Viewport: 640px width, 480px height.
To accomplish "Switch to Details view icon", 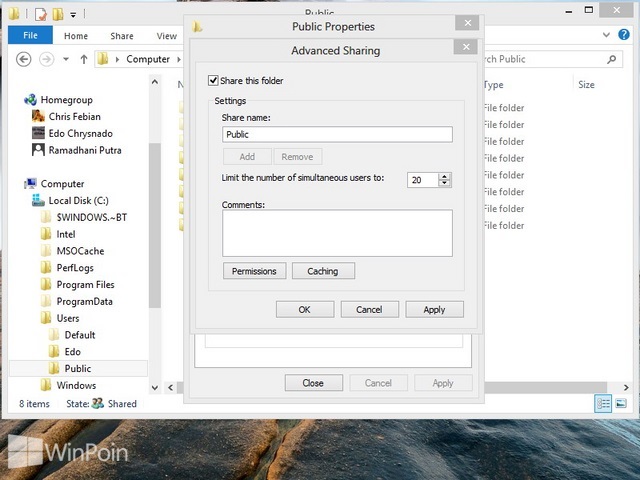I will [x=603, y=404].
